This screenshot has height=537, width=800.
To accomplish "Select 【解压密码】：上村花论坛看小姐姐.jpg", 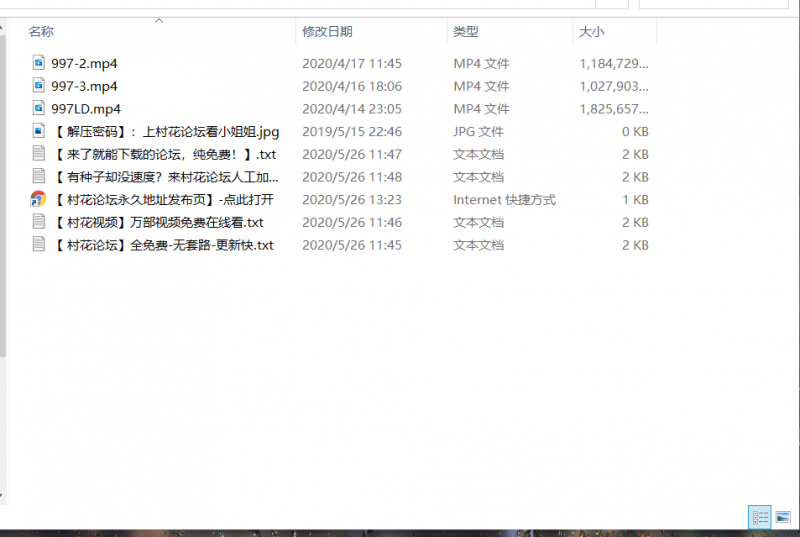I will coord(166,132).
